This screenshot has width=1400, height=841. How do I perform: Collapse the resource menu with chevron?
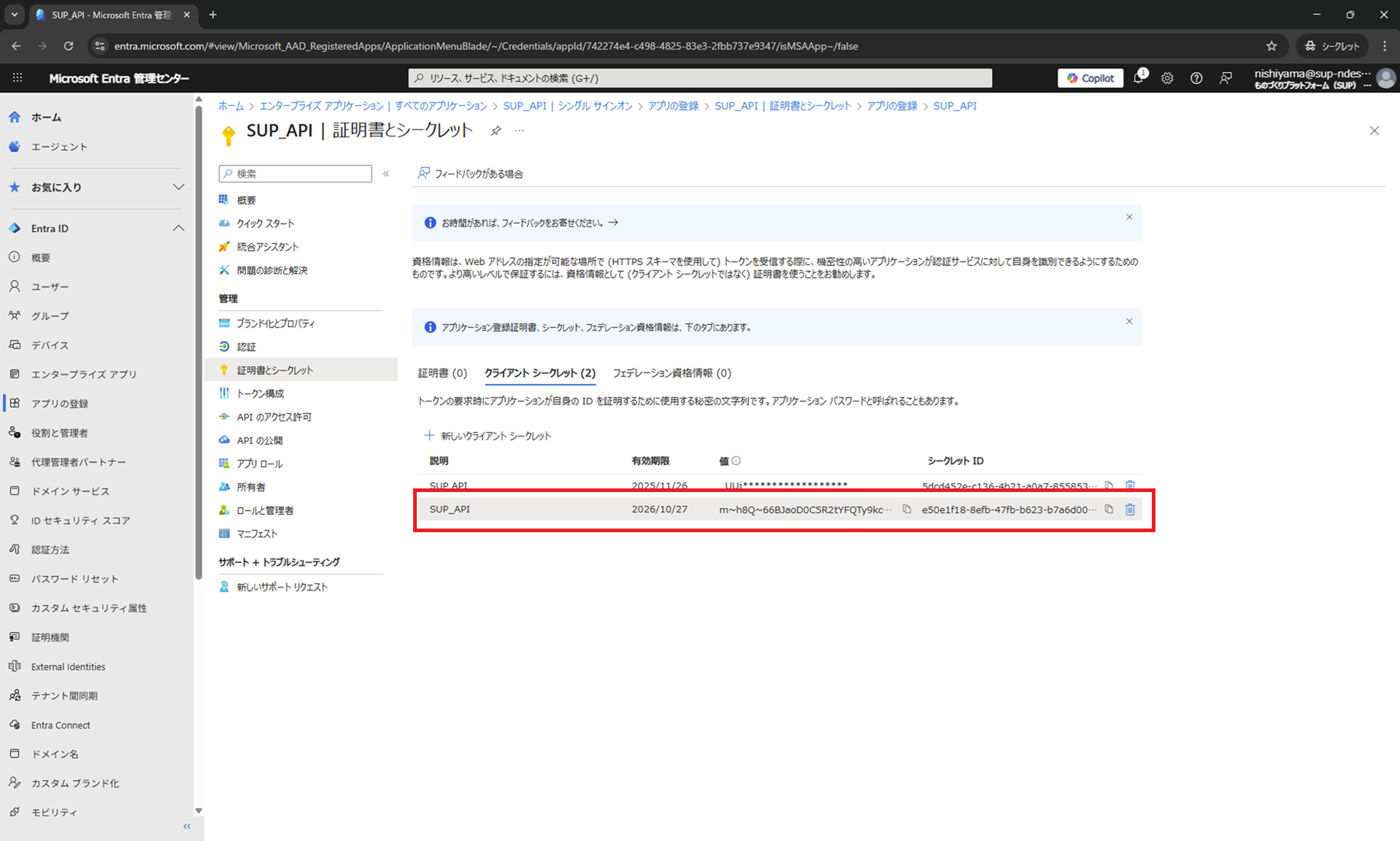click(x=386, y=174)
